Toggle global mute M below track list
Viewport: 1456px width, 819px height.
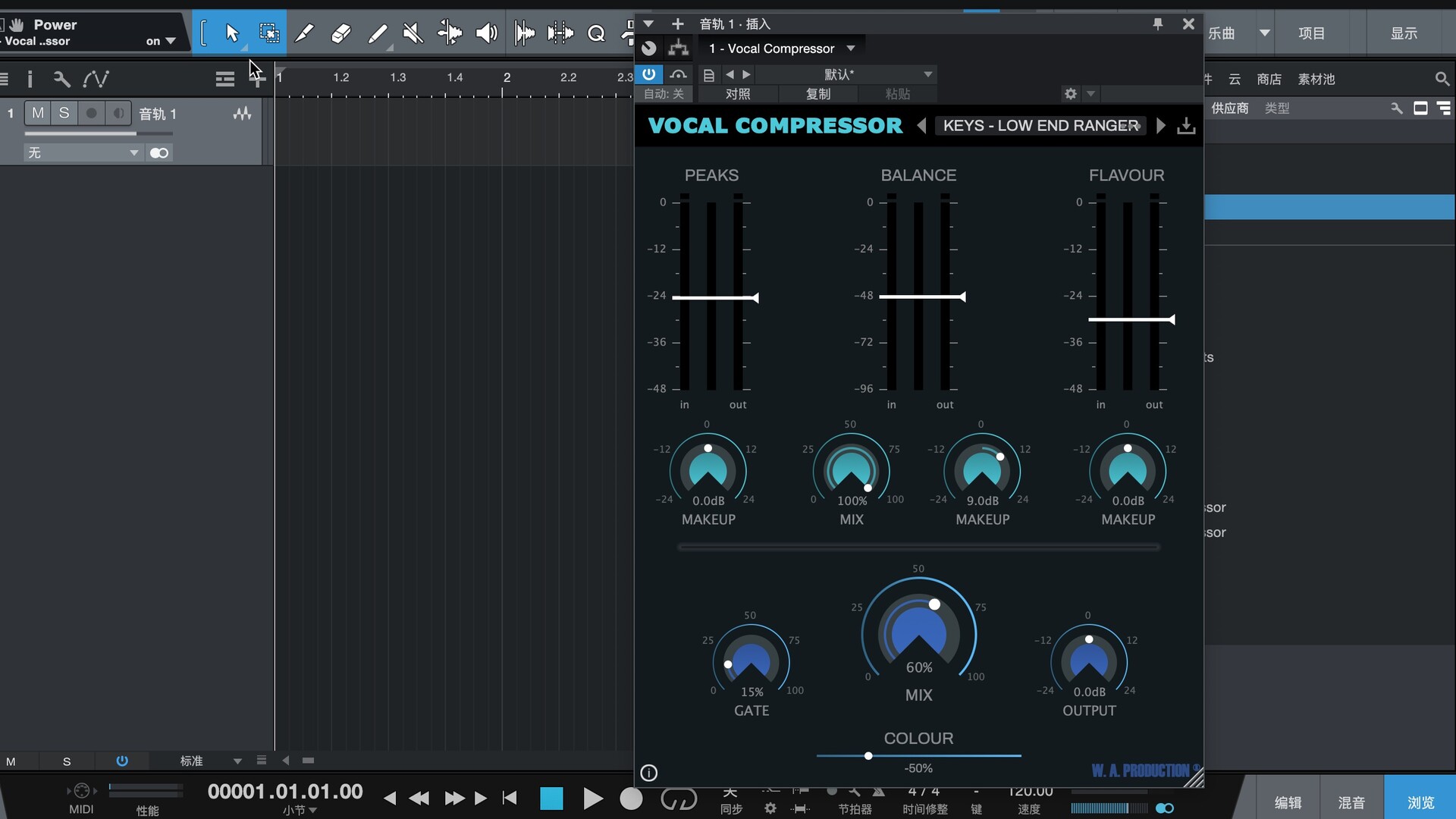[x=11, y=761]
